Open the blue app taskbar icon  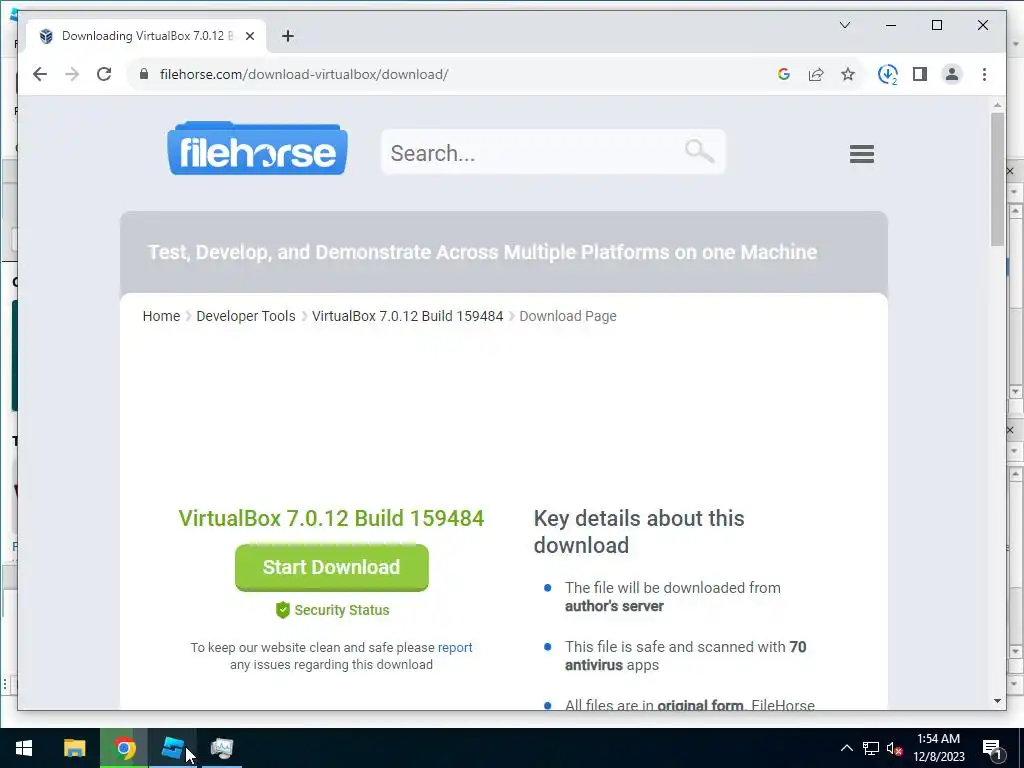[x=172, y=748]
